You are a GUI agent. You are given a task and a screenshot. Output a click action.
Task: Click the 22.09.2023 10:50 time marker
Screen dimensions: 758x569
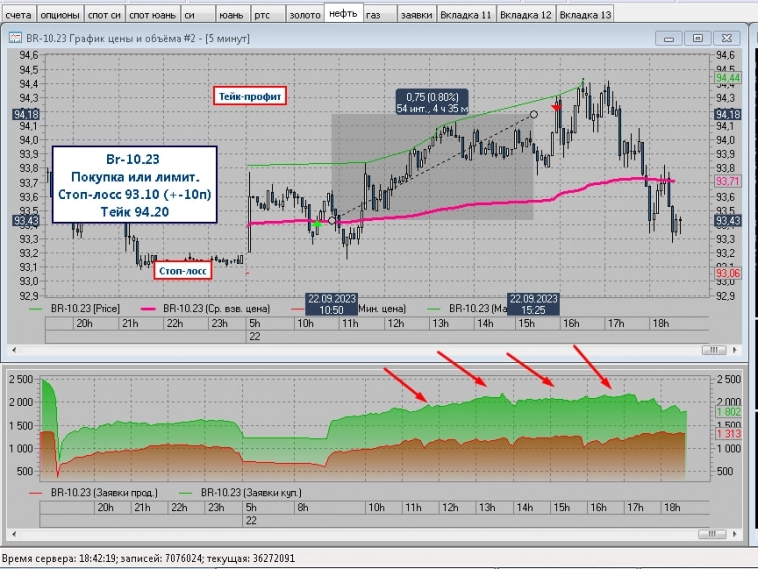[x=331, y=304]
